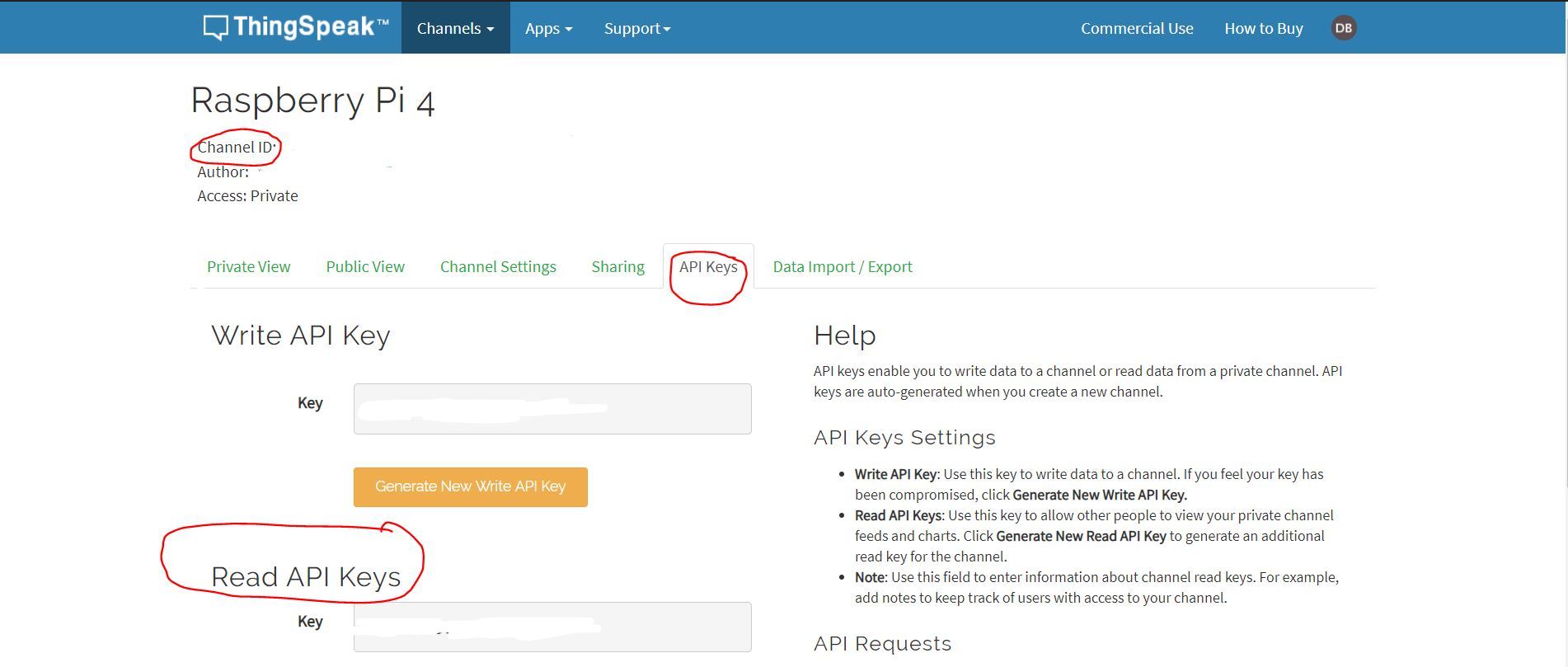Image resolution: width=1568 pixels, height=667 pixels.
Task: Click the bold 'Write API Key' help bullet
Action: pyautogui.click(x=895, y=474)
